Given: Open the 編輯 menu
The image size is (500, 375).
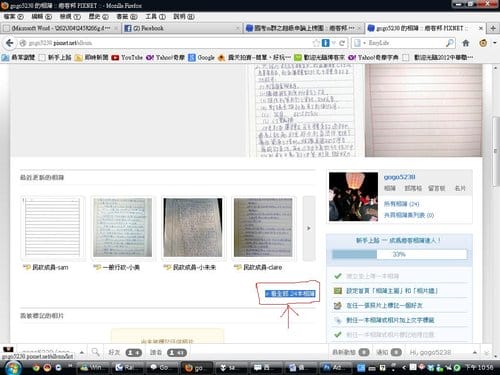Looking at the screenshot, I should (x=42, y=17).
